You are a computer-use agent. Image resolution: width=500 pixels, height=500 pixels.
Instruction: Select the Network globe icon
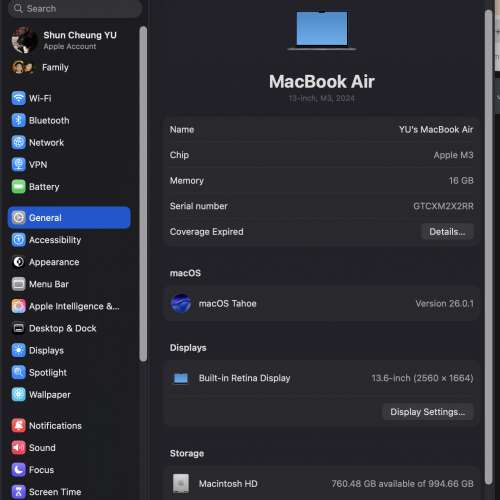18,142
